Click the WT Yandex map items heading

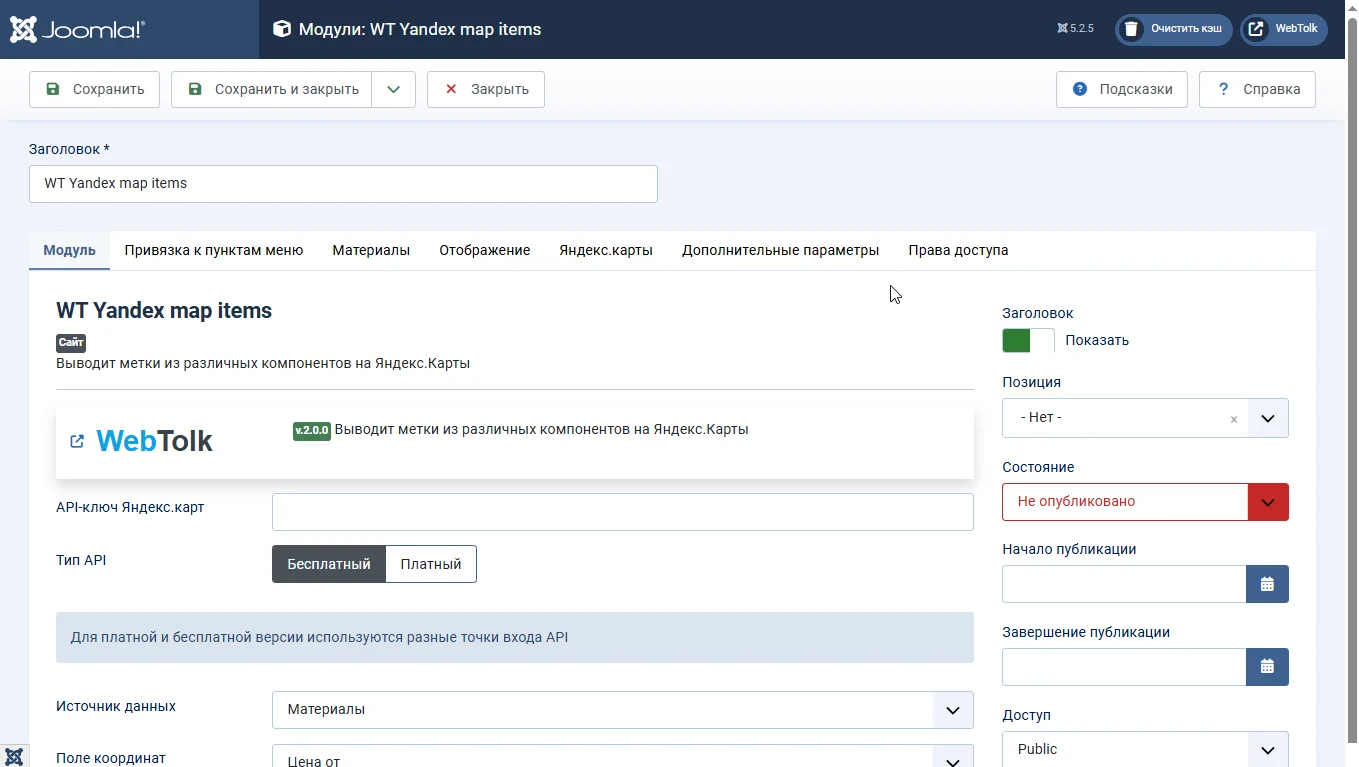click(x=164, y=311)
